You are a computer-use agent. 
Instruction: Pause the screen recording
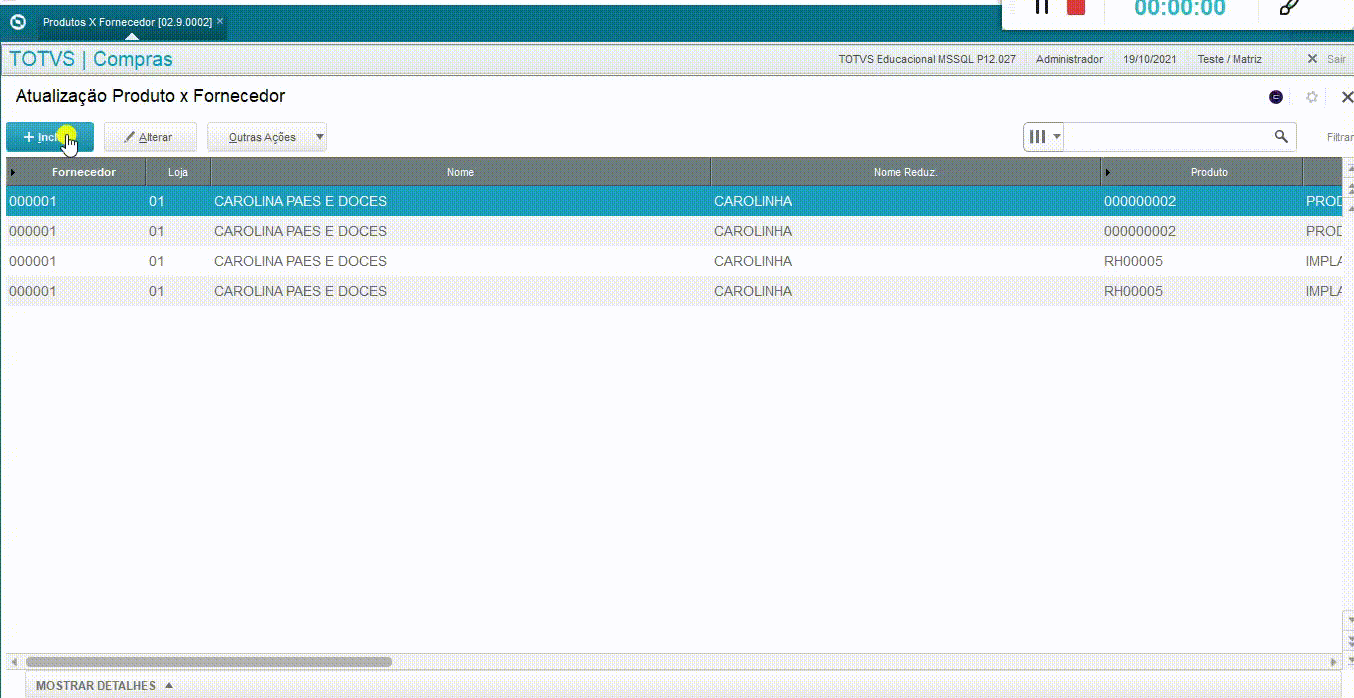1042,7
